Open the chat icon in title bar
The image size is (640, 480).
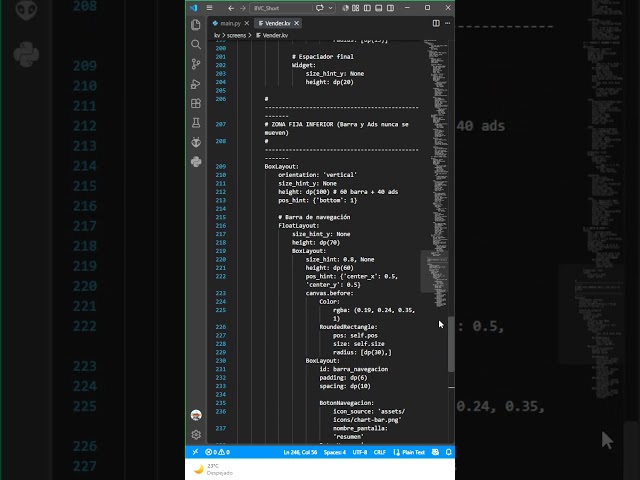click(x=320, y=8)
